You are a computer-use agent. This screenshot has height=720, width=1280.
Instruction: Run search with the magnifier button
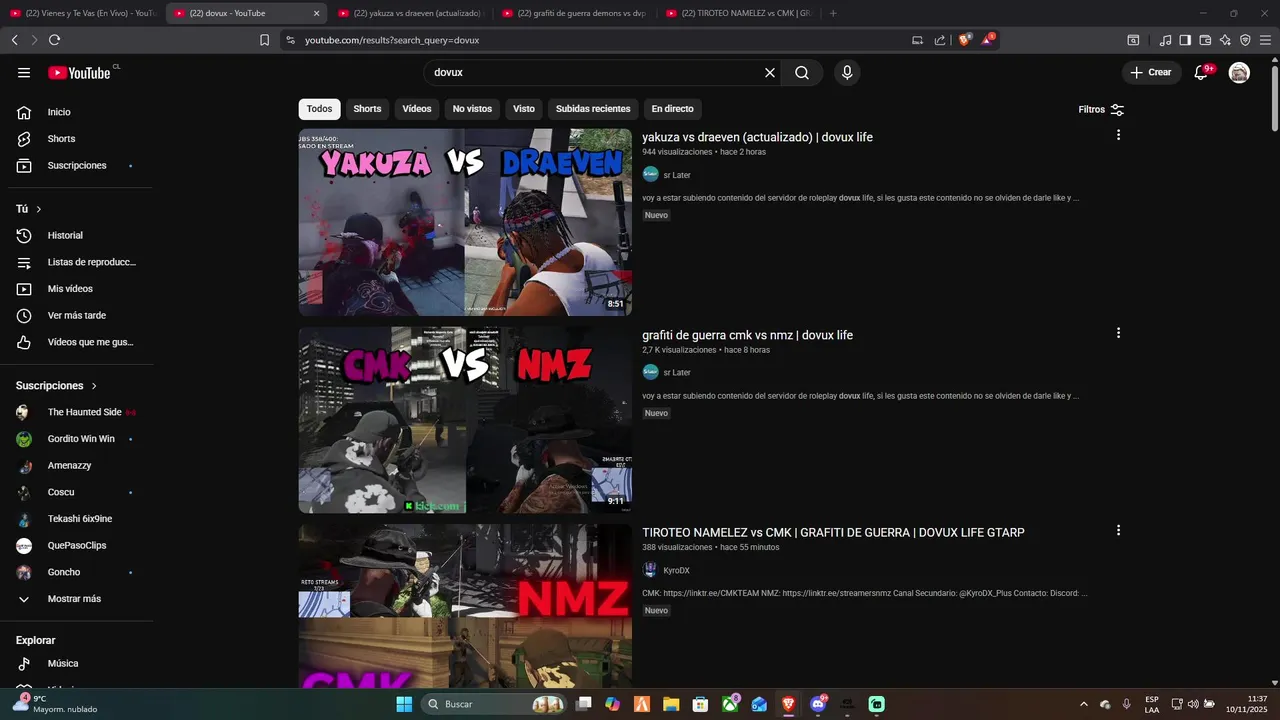coord(802,73)
